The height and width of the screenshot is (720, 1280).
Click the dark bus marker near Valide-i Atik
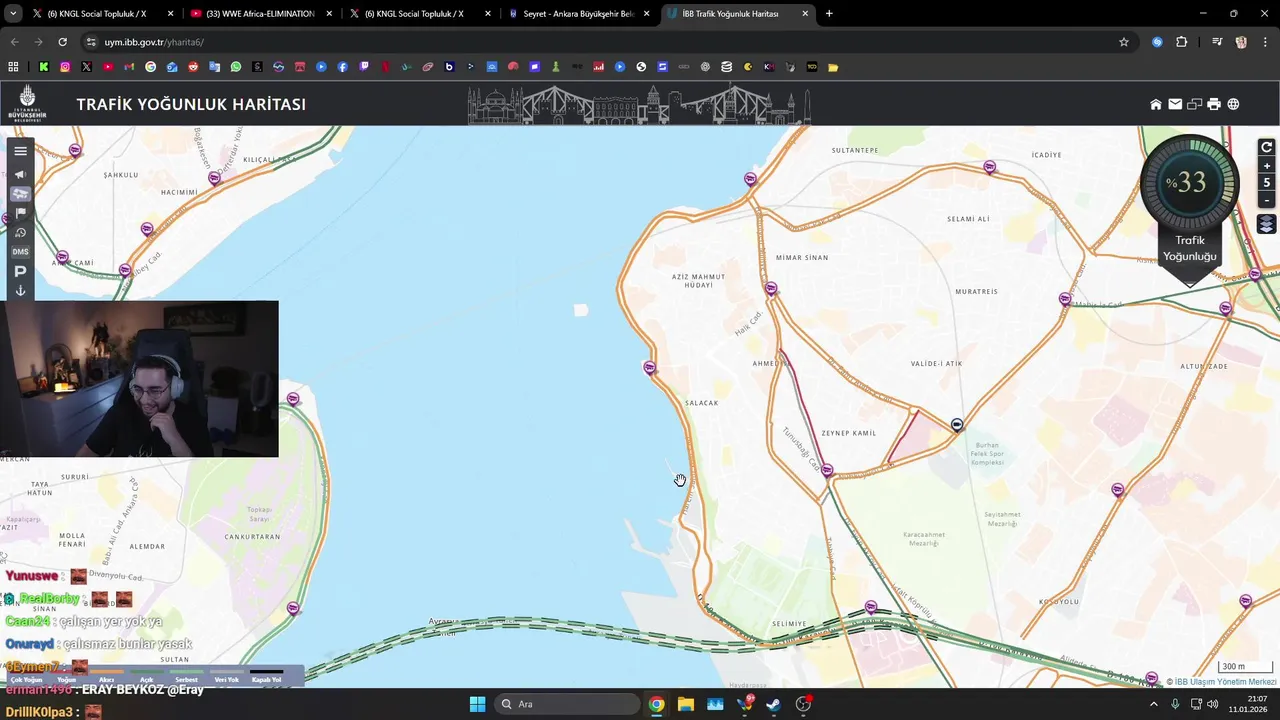957,425
